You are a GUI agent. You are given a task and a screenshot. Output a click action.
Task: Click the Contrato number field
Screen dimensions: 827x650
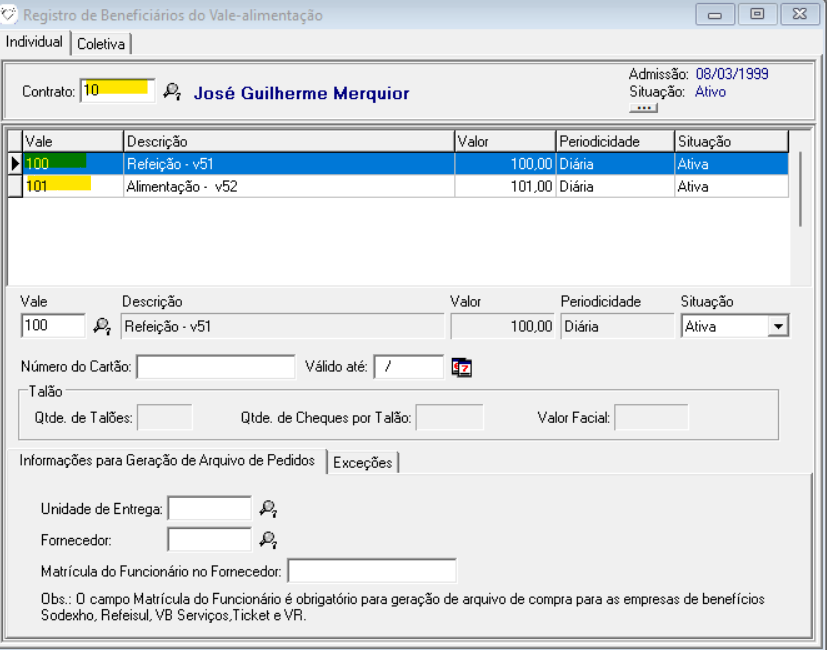(x=117, y=91)
